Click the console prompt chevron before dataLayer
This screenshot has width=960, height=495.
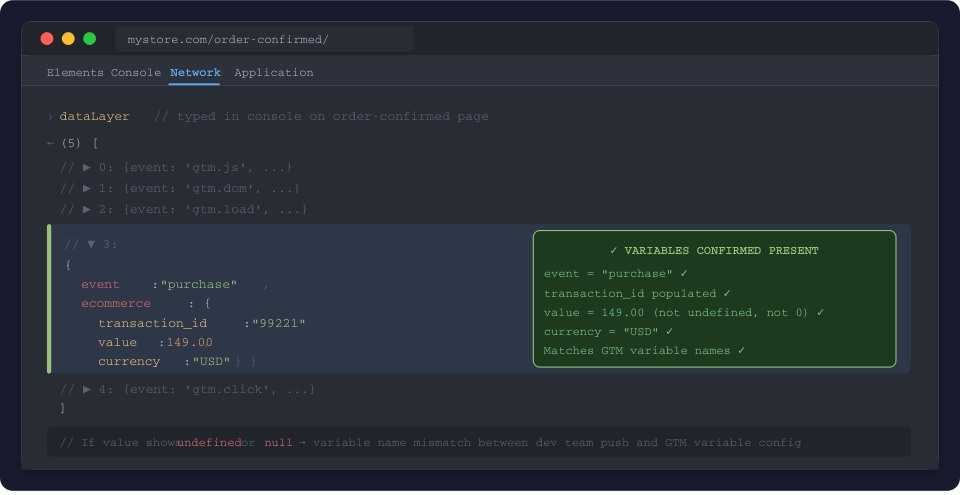[x=50, y=117]
